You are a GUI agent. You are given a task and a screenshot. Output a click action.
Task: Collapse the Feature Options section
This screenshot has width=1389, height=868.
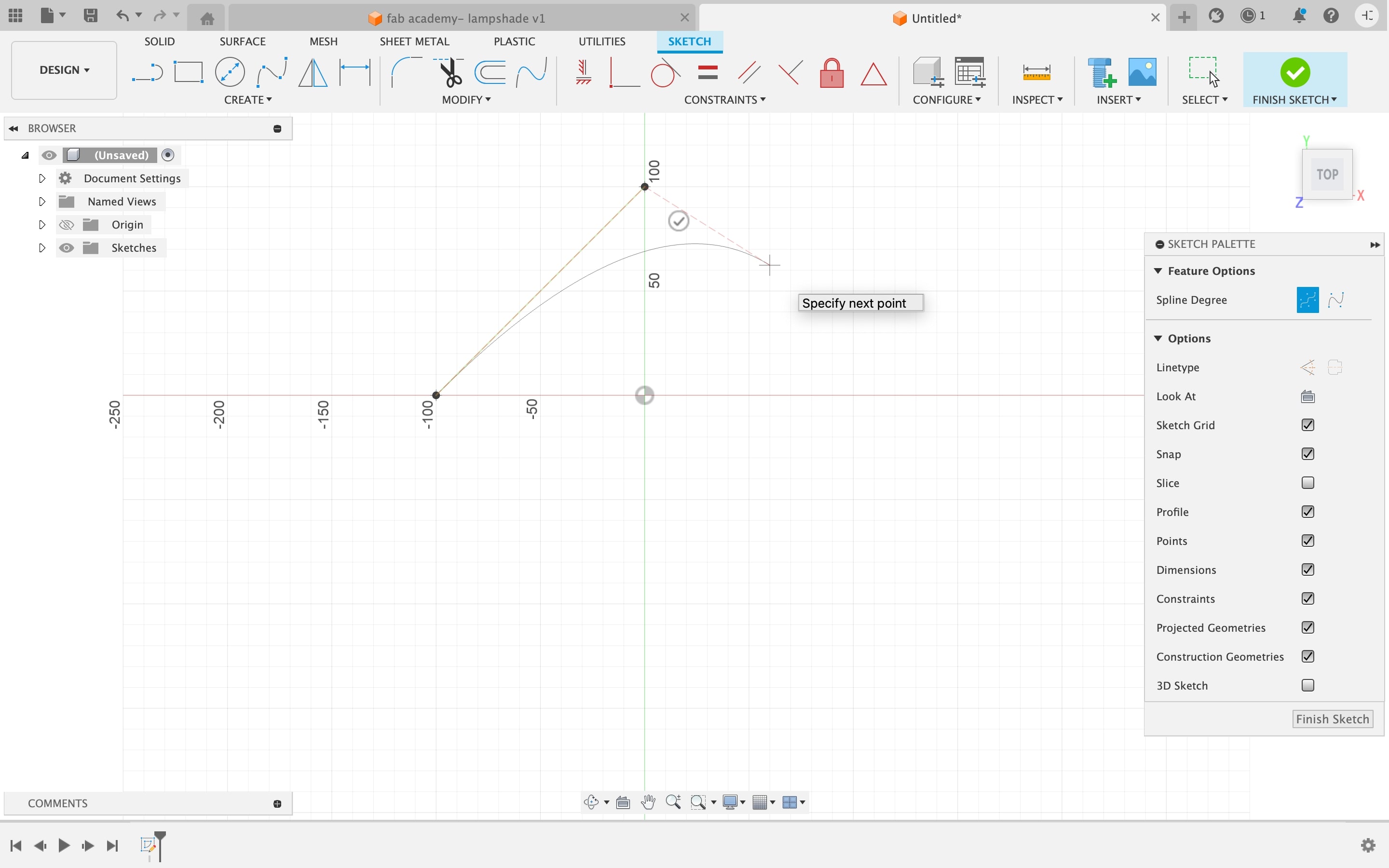pyautogui.click(x=1157, y=271)
